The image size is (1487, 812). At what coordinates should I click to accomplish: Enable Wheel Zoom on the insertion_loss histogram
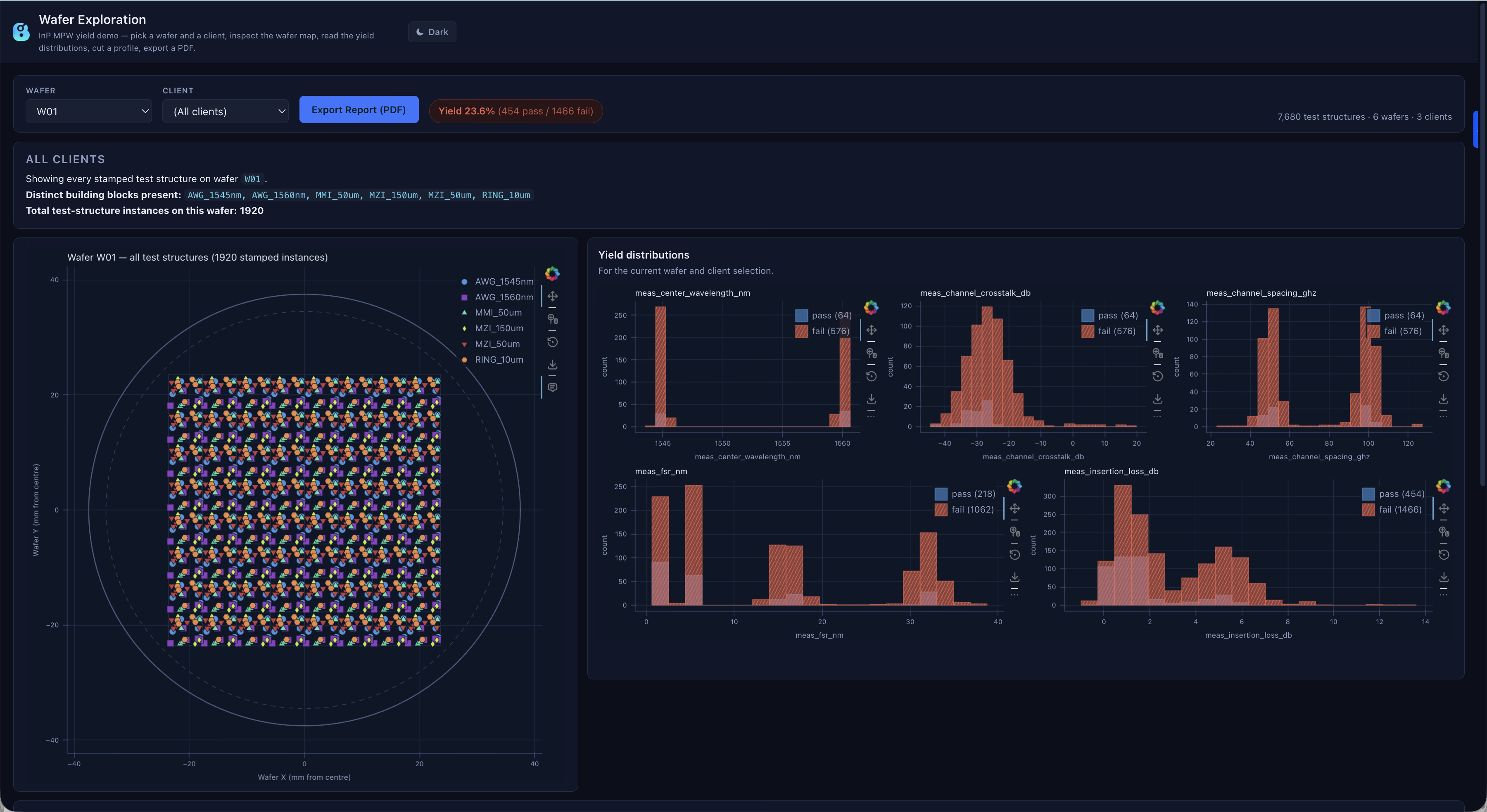tap(1444, 532)
